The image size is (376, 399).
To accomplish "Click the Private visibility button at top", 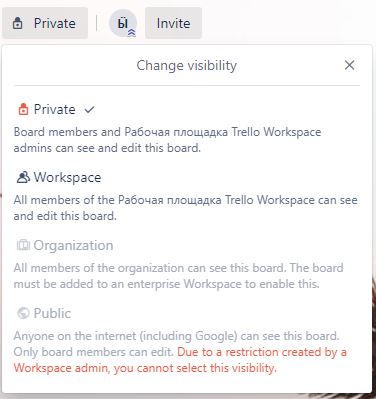I will [45, 23].
